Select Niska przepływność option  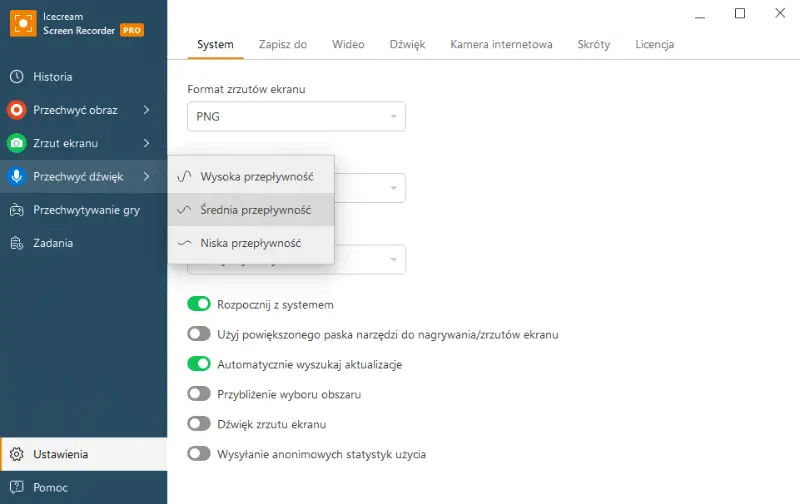(251, 243)
